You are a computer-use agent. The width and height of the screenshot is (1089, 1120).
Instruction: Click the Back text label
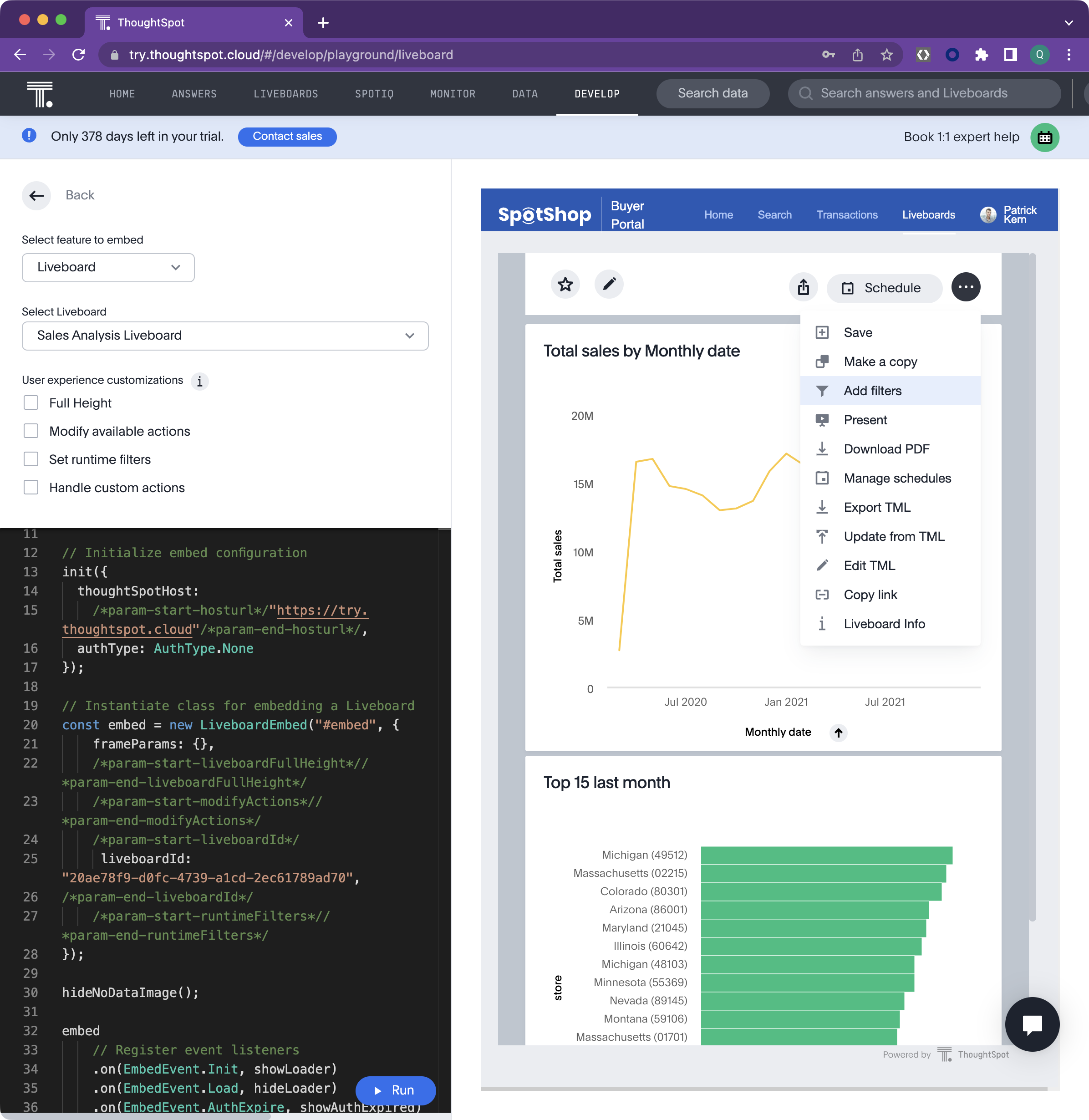80,196
